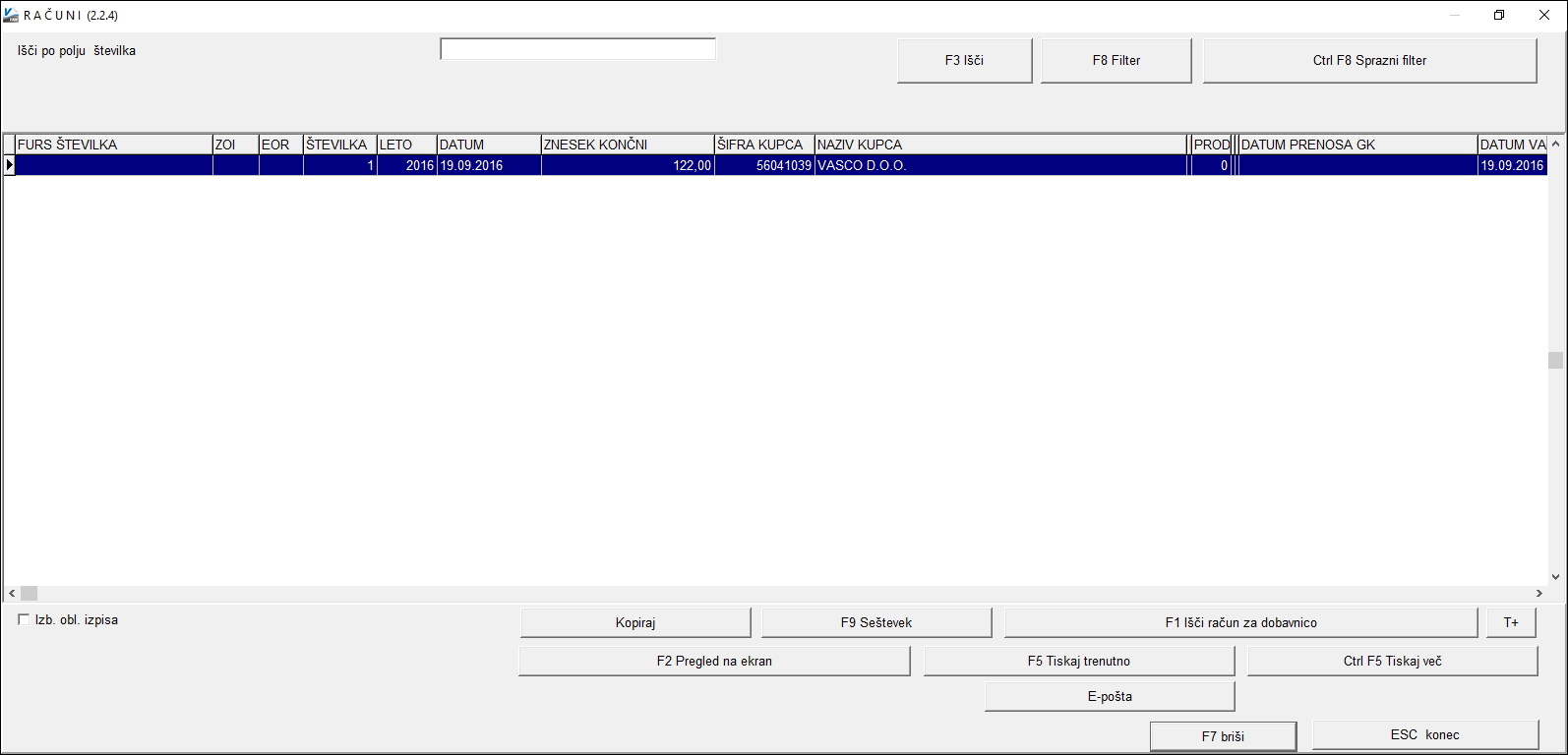This screenshot has height=755, width=1568.
Task: Click the F3 Išči search button
Action: tap(964, 60)
